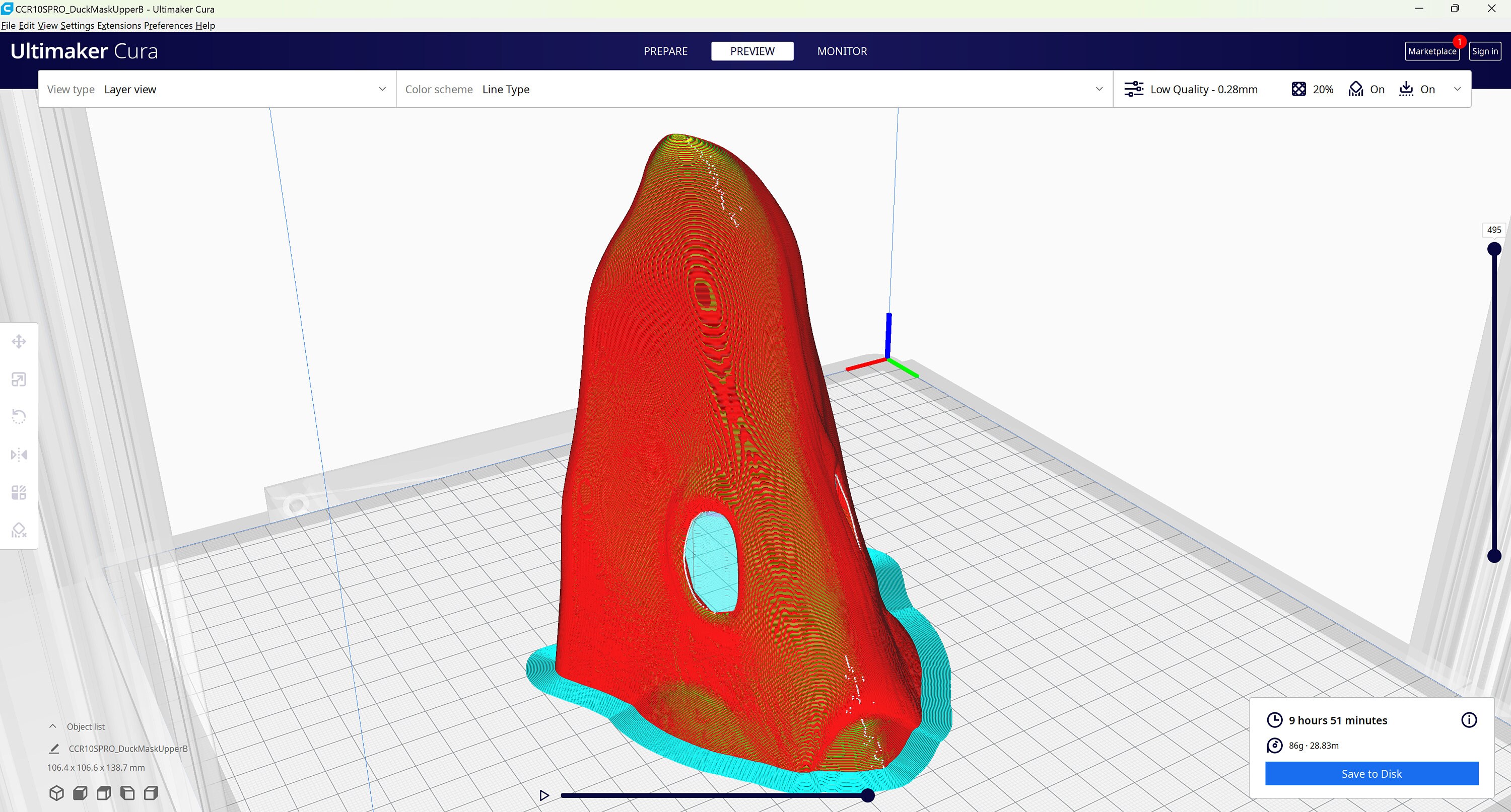This screenshot has width=1511, height=812.
Task: Select the Rotate tool
Action: point(19,416)
